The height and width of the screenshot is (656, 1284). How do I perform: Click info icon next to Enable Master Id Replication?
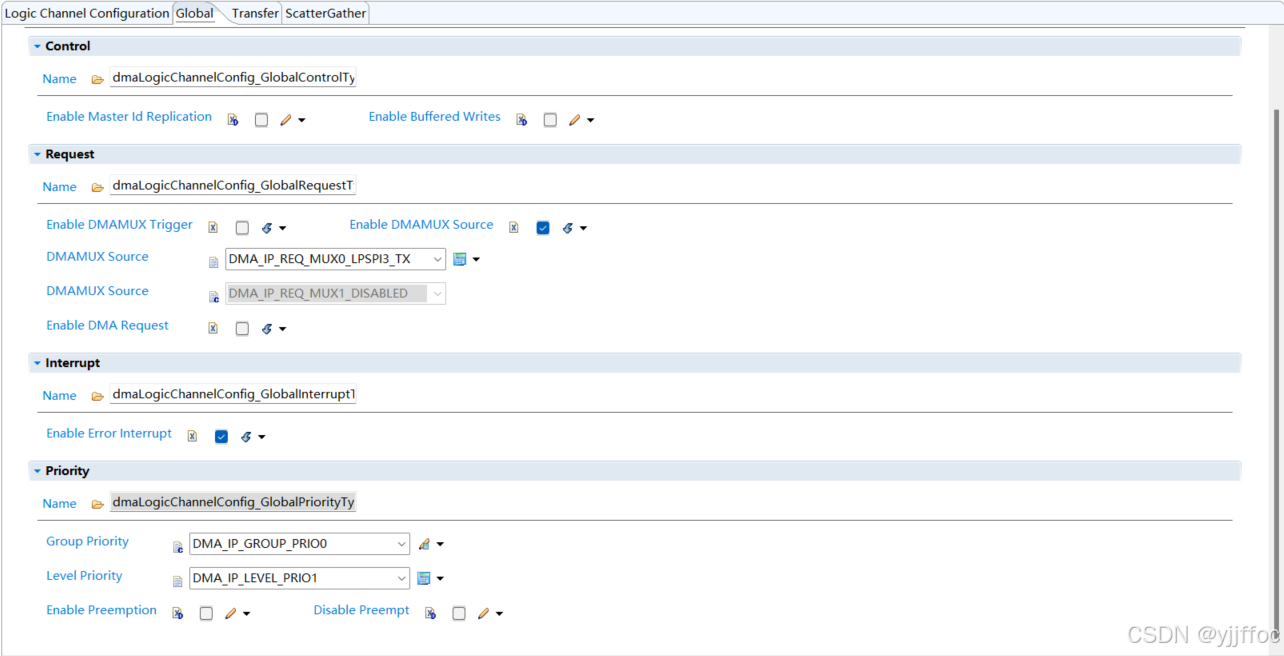pyautogui.click(x=233, y=120)
